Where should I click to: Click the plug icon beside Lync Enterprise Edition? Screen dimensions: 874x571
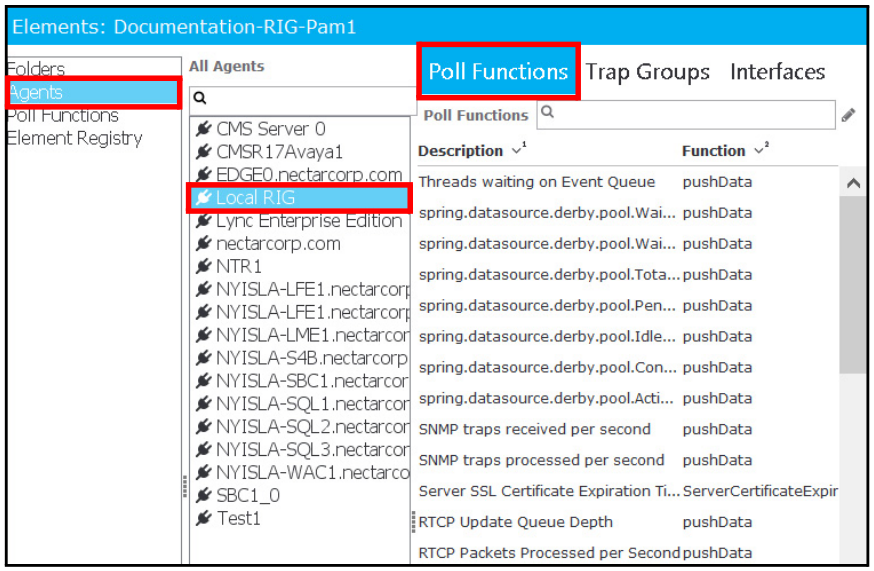[203, 220]
